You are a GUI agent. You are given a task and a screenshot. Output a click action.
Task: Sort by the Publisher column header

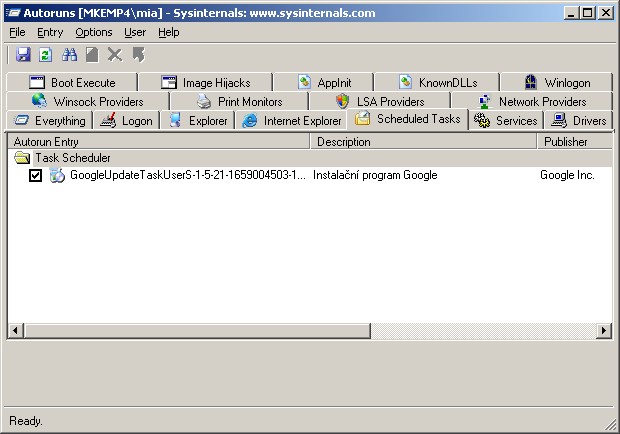[x=575, y=142]
